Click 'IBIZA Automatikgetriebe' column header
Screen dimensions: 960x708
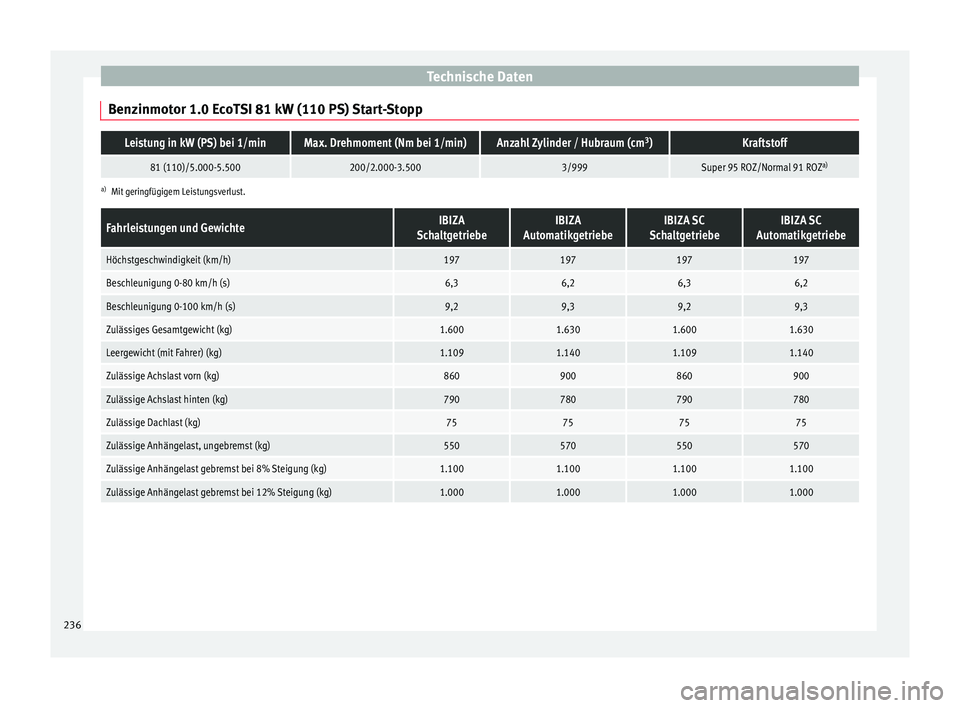(x=568, y=228)
